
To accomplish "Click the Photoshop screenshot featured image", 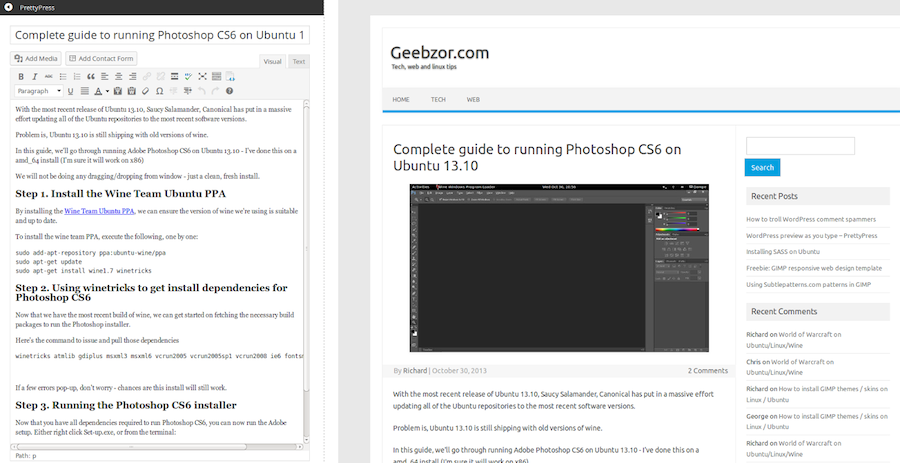I will 559,268.
